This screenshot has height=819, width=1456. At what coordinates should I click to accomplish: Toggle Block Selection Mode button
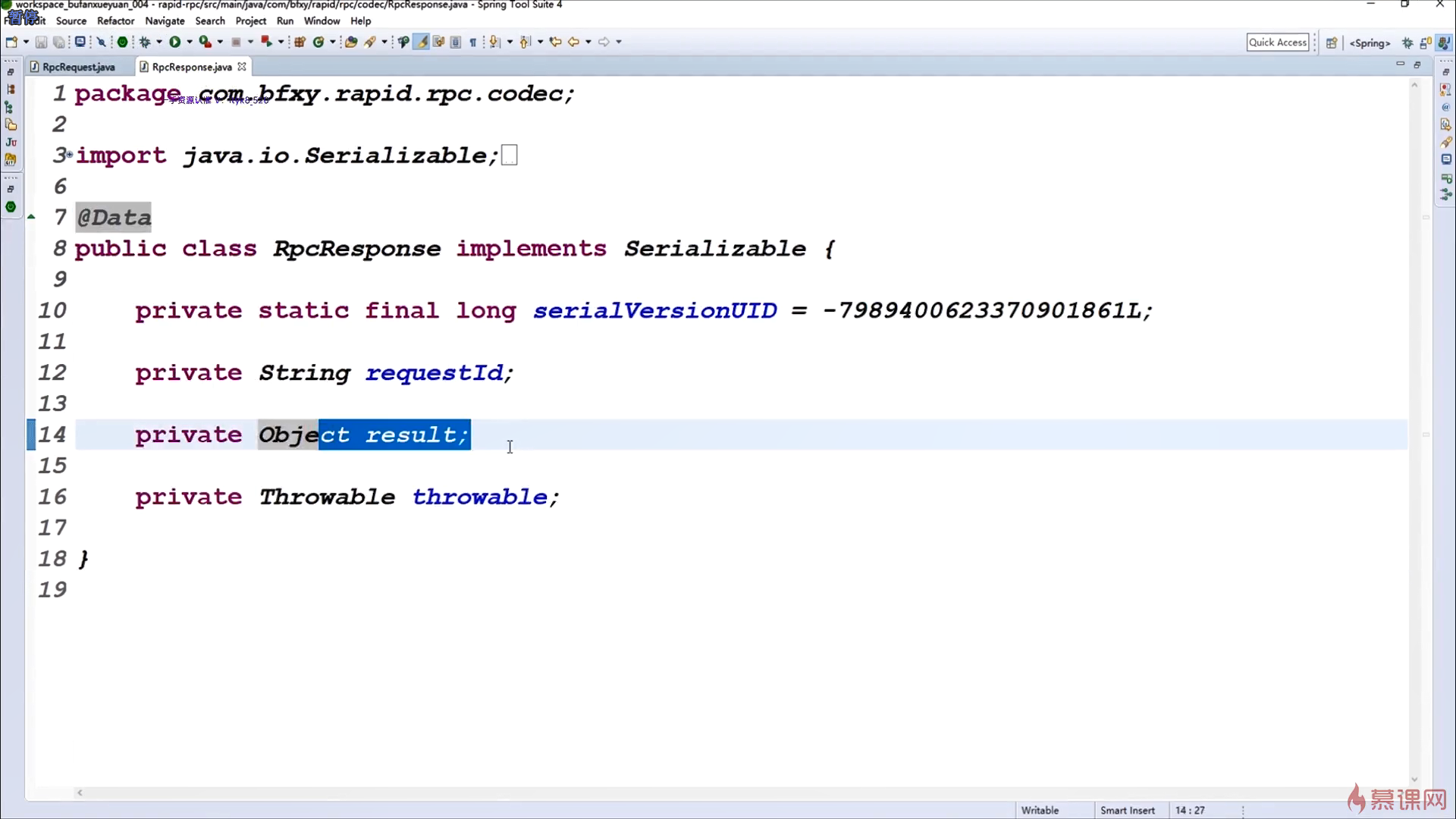[x=456, y=42]
